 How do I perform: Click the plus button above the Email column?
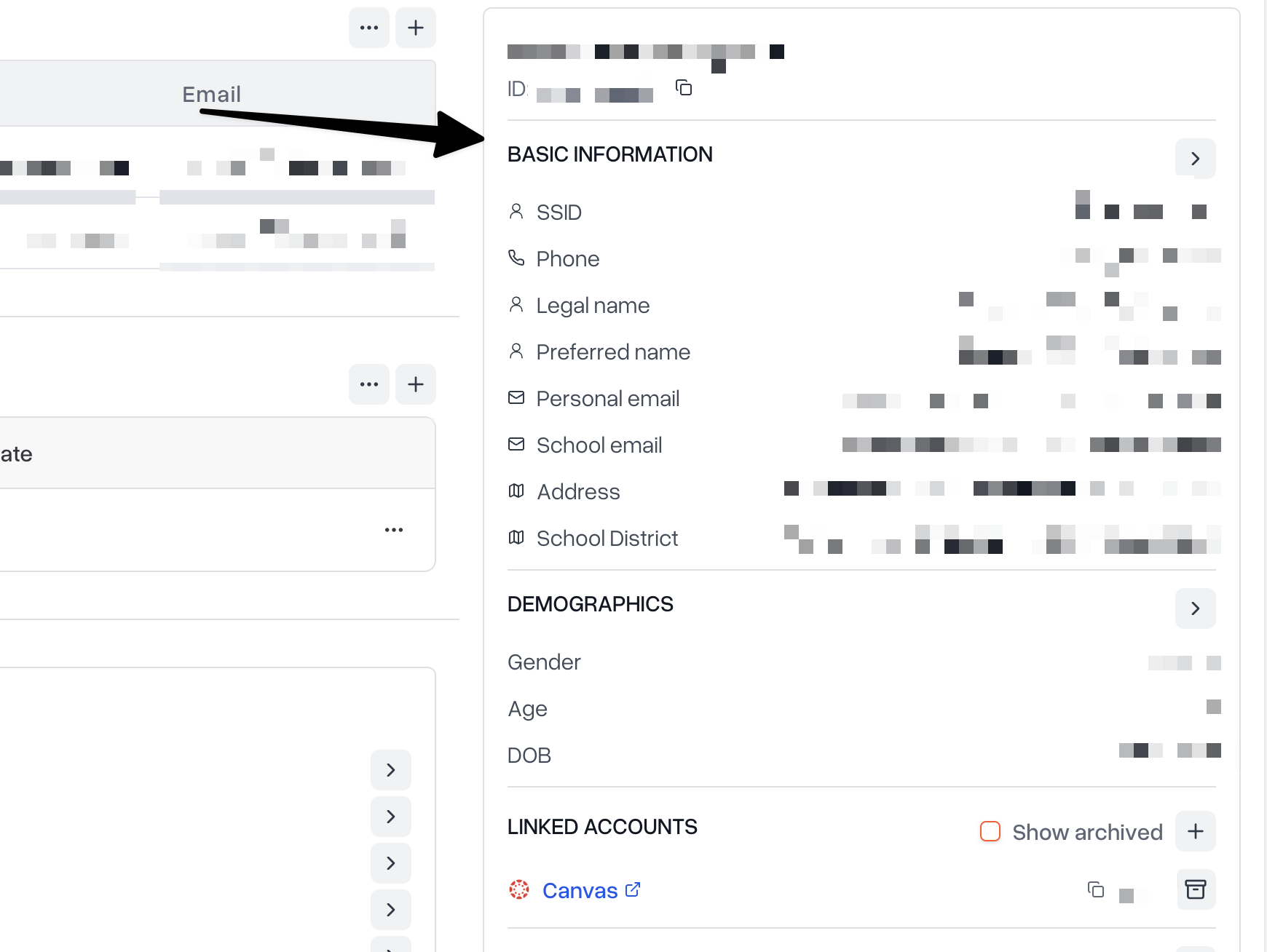[x=416, y=28]
